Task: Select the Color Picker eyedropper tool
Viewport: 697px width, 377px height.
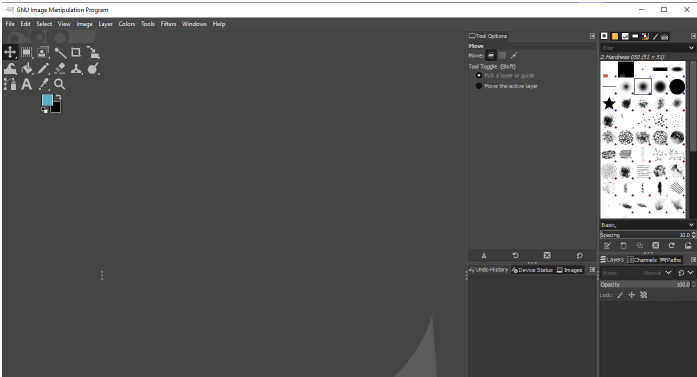Action: click(43, 84)
